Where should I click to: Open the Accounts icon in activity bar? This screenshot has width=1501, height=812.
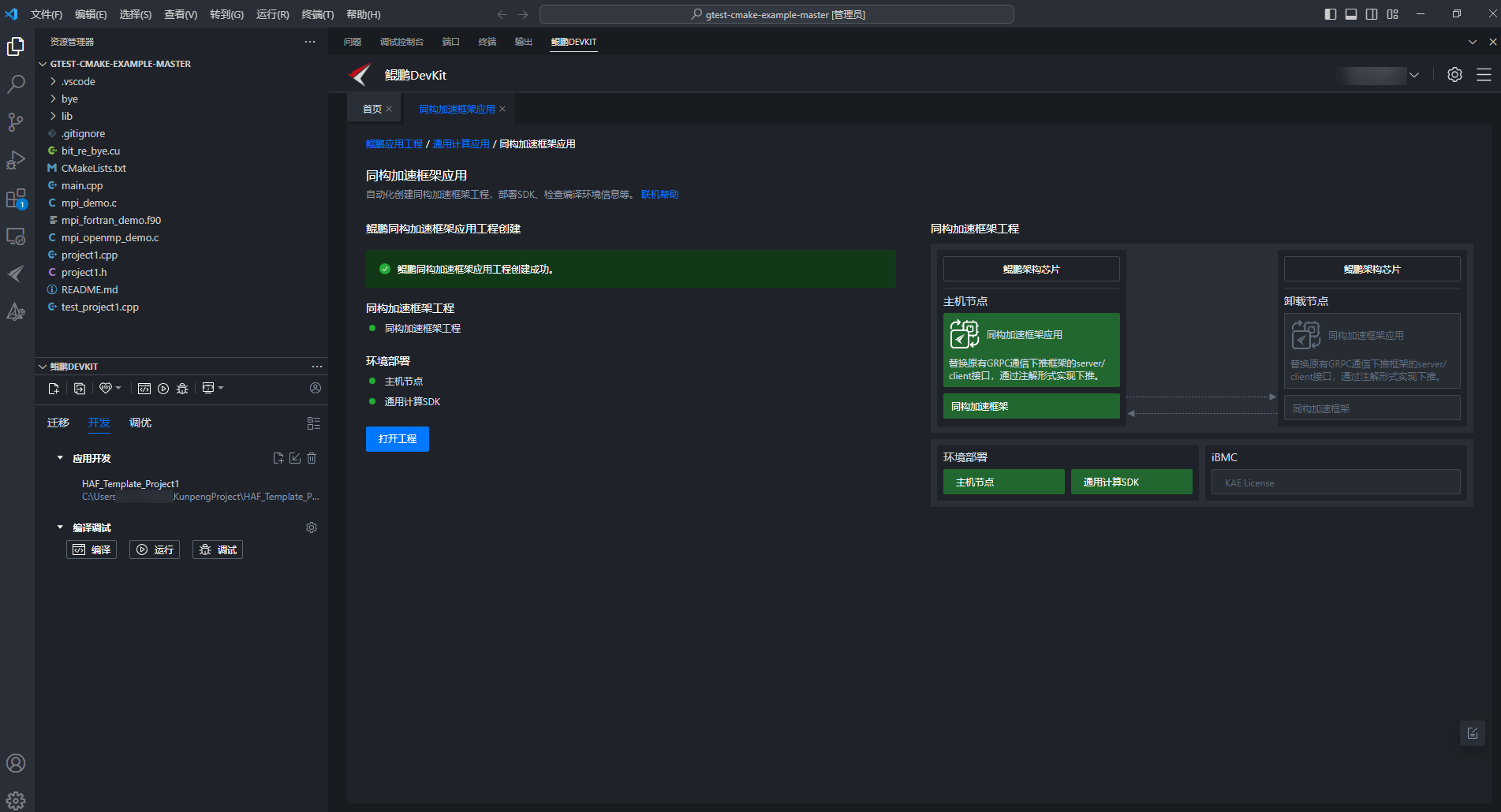pos(16,763)
